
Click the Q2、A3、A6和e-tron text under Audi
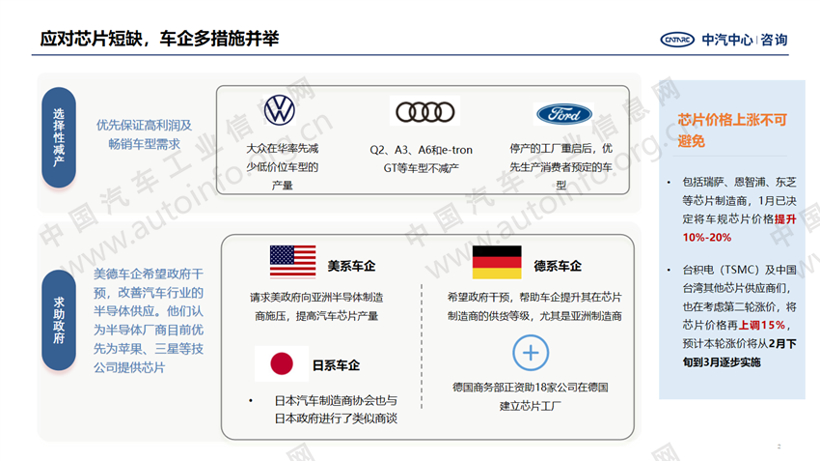pyautogui.click(x=421, y=150)
